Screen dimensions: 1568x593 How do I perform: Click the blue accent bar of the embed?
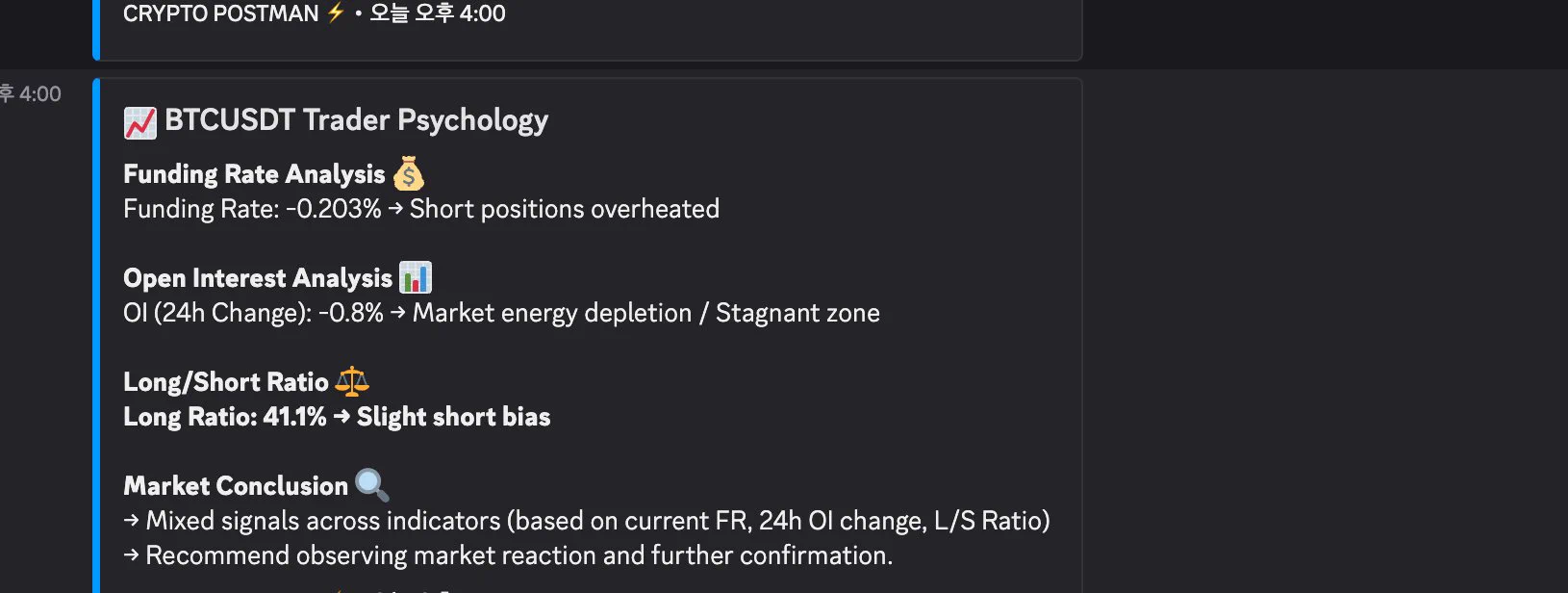(96, 335)
